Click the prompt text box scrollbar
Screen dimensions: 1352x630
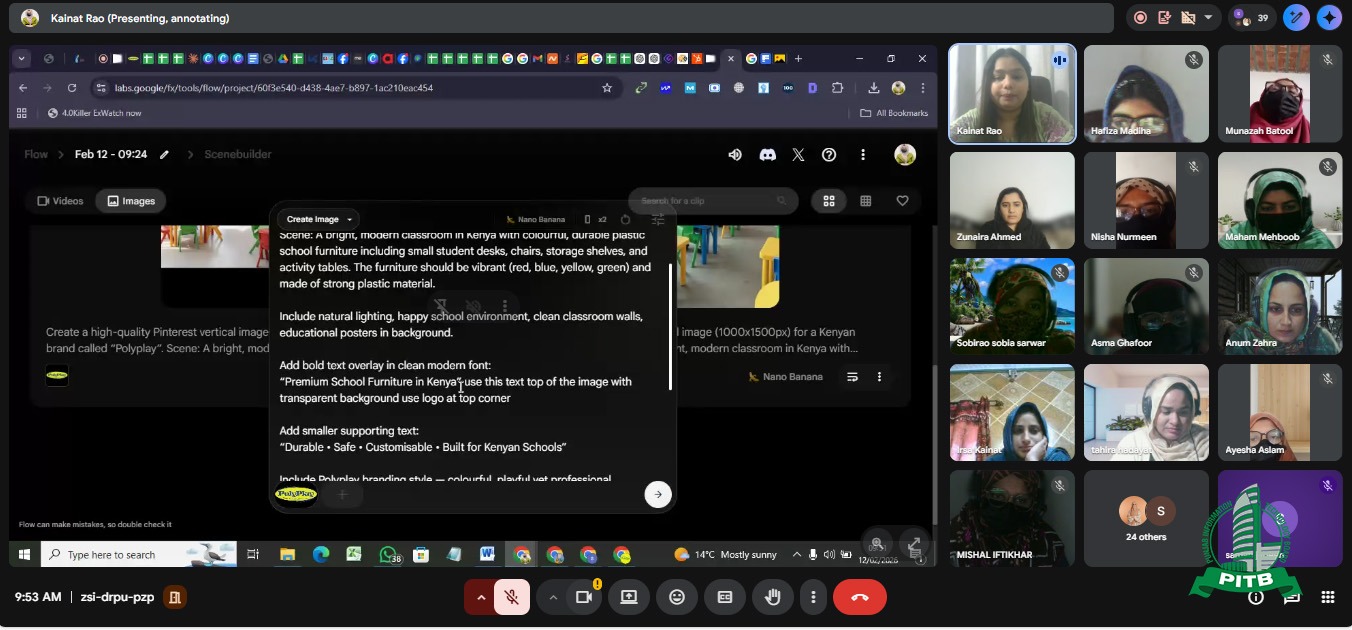(670, 327)
